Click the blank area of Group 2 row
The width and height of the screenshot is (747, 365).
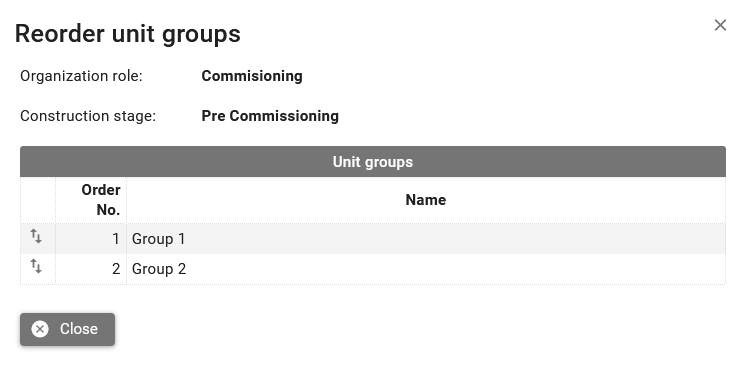pos(453,269)
